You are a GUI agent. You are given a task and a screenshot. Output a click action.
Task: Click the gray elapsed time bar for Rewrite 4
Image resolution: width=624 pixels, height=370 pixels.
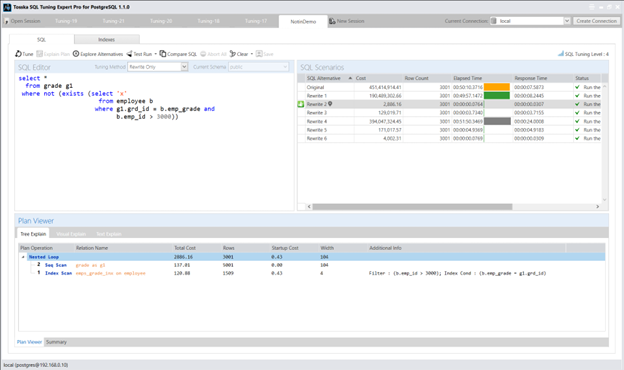(x=497, y=121)
